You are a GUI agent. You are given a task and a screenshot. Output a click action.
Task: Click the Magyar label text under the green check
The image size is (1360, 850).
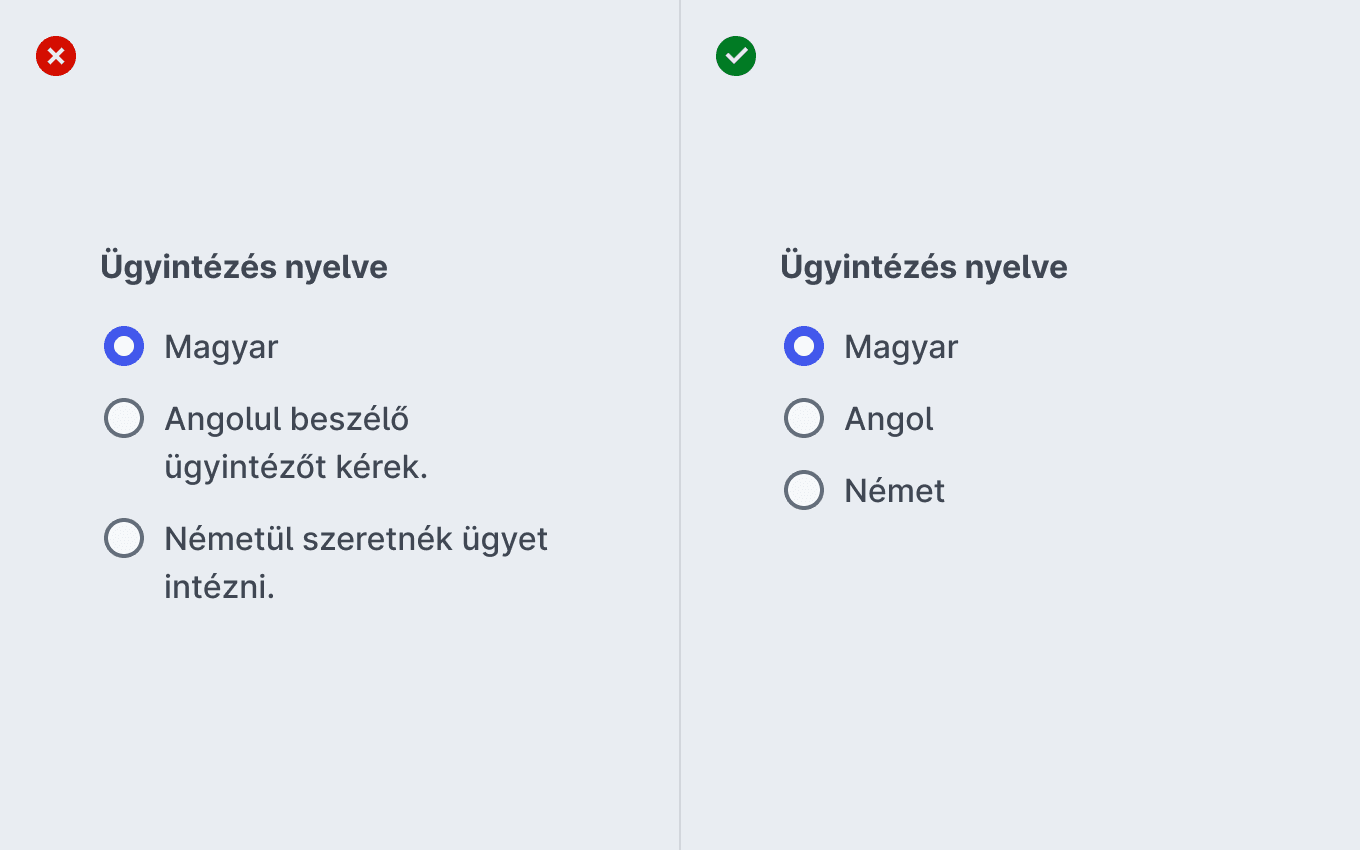(901, 348)
